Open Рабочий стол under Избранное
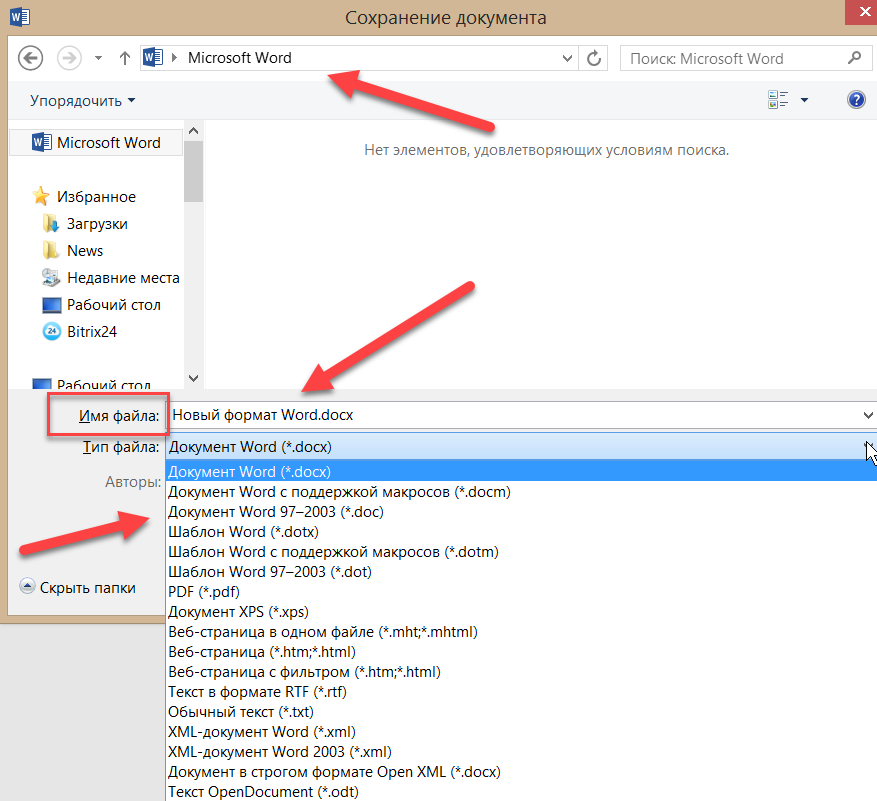 point(114,305)
